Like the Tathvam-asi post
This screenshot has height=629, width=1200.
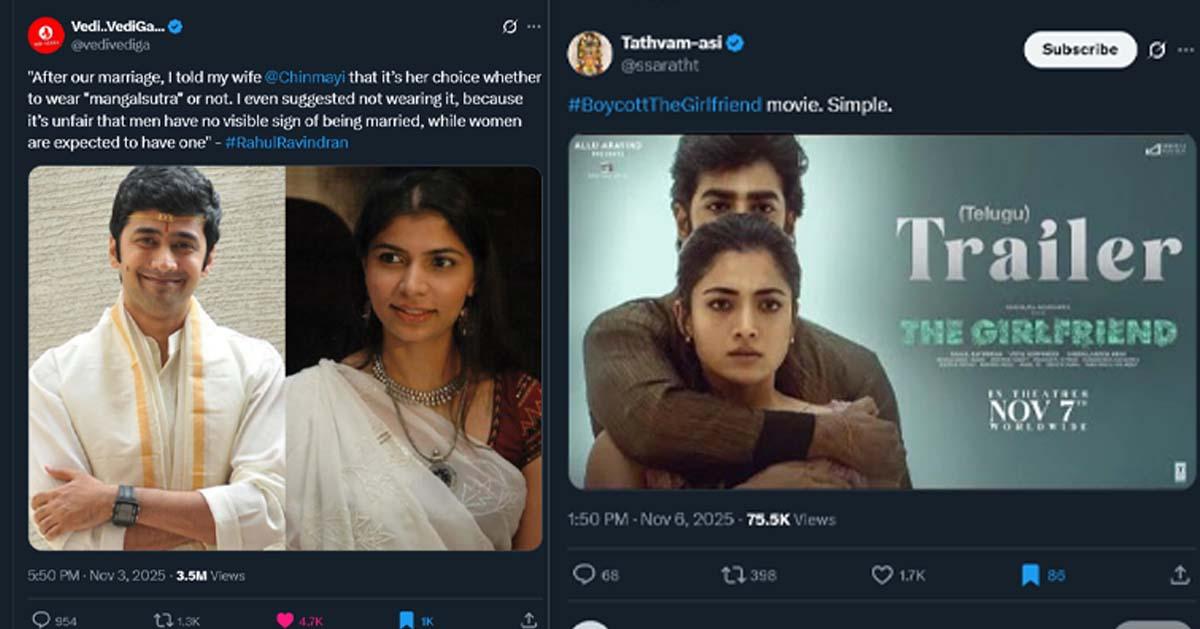(882, 575)
